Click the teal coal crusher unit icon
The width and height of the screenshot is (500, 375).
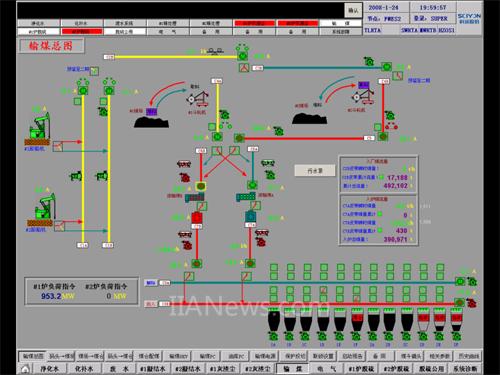250,216
